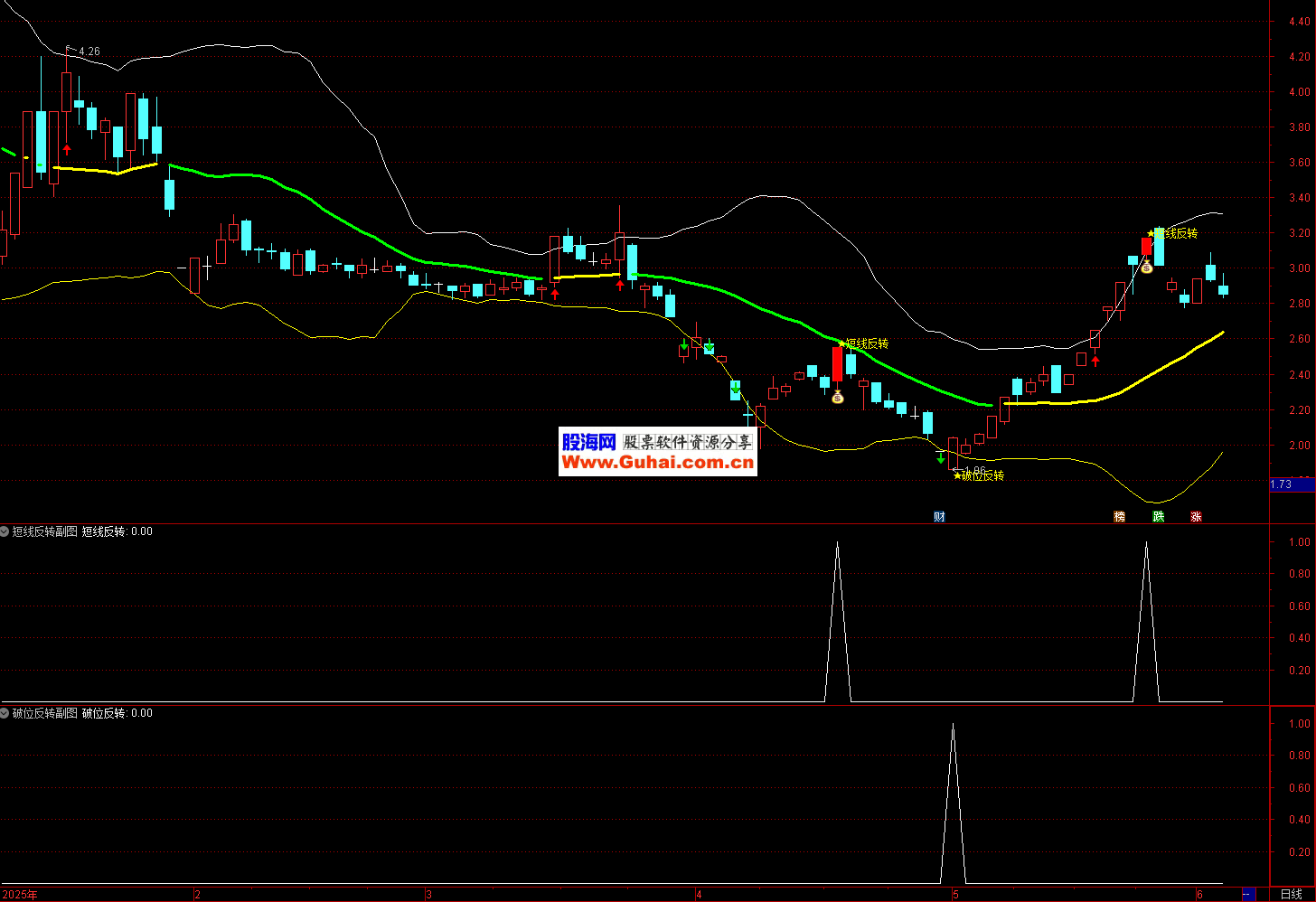Click the 4.26 high price label
The height and width of the screenshot is (902, 1316).
click(x=89, y=52)
